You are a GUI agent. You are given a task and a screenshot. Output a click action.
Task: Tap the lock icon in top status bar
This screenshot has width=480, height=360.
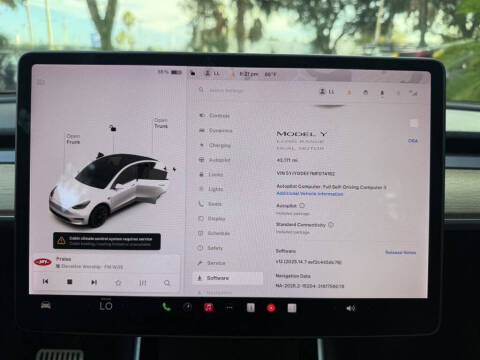point(193,73)
